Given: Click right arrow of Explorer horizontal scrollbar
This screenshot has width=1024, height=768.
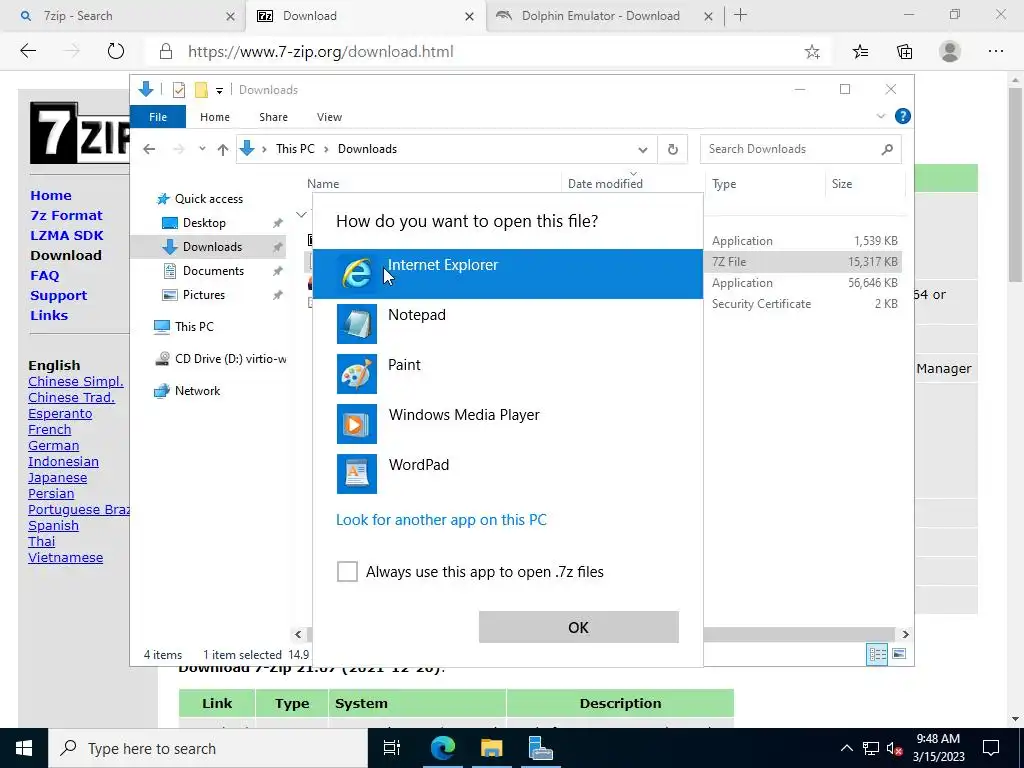Looking at the screenshot, I should coord(905,634).
